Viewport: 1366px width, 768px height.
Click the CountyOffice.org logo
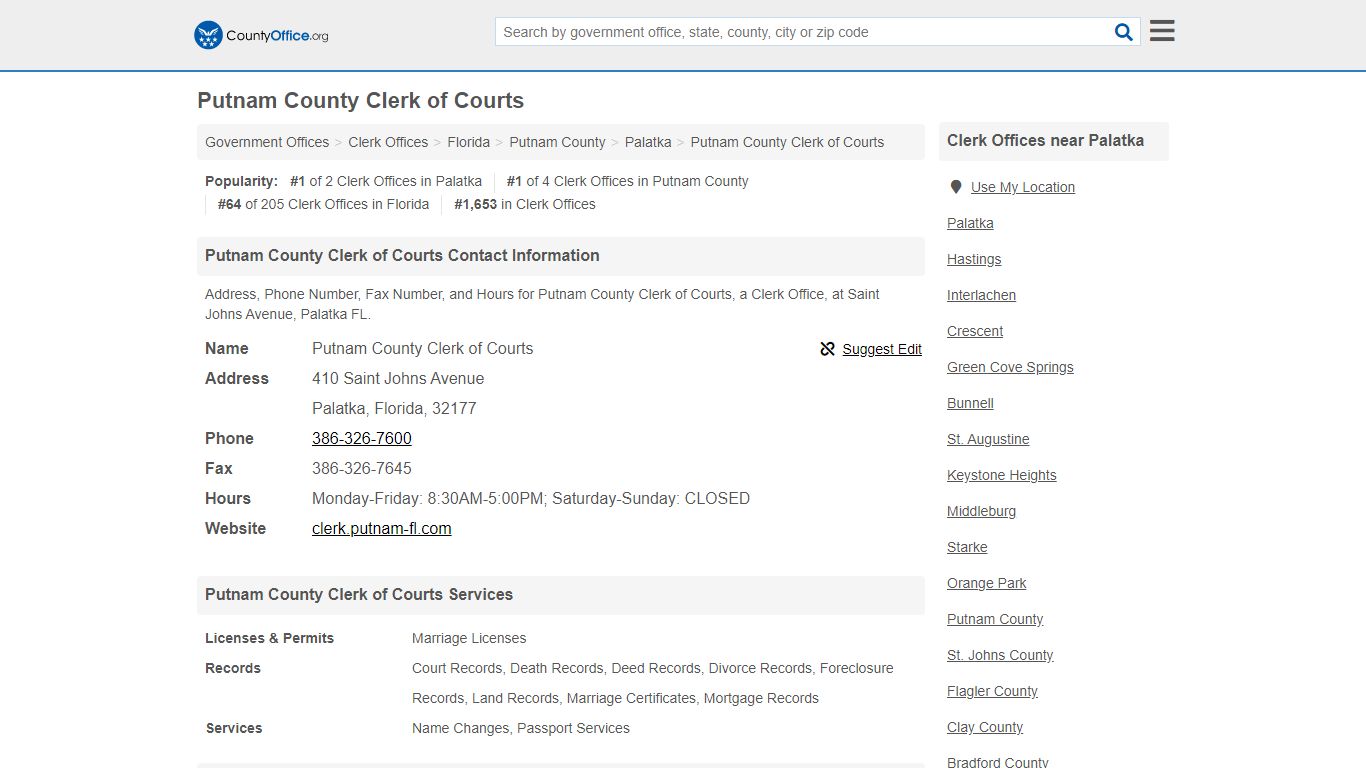(x=261, y=35)
